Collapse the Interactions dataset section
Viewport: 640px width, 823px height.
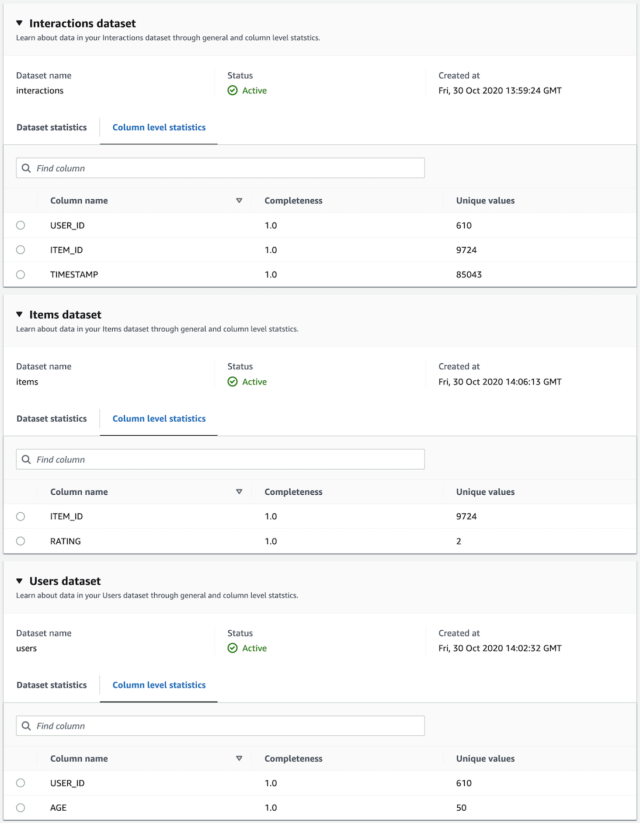coord(19,23)
